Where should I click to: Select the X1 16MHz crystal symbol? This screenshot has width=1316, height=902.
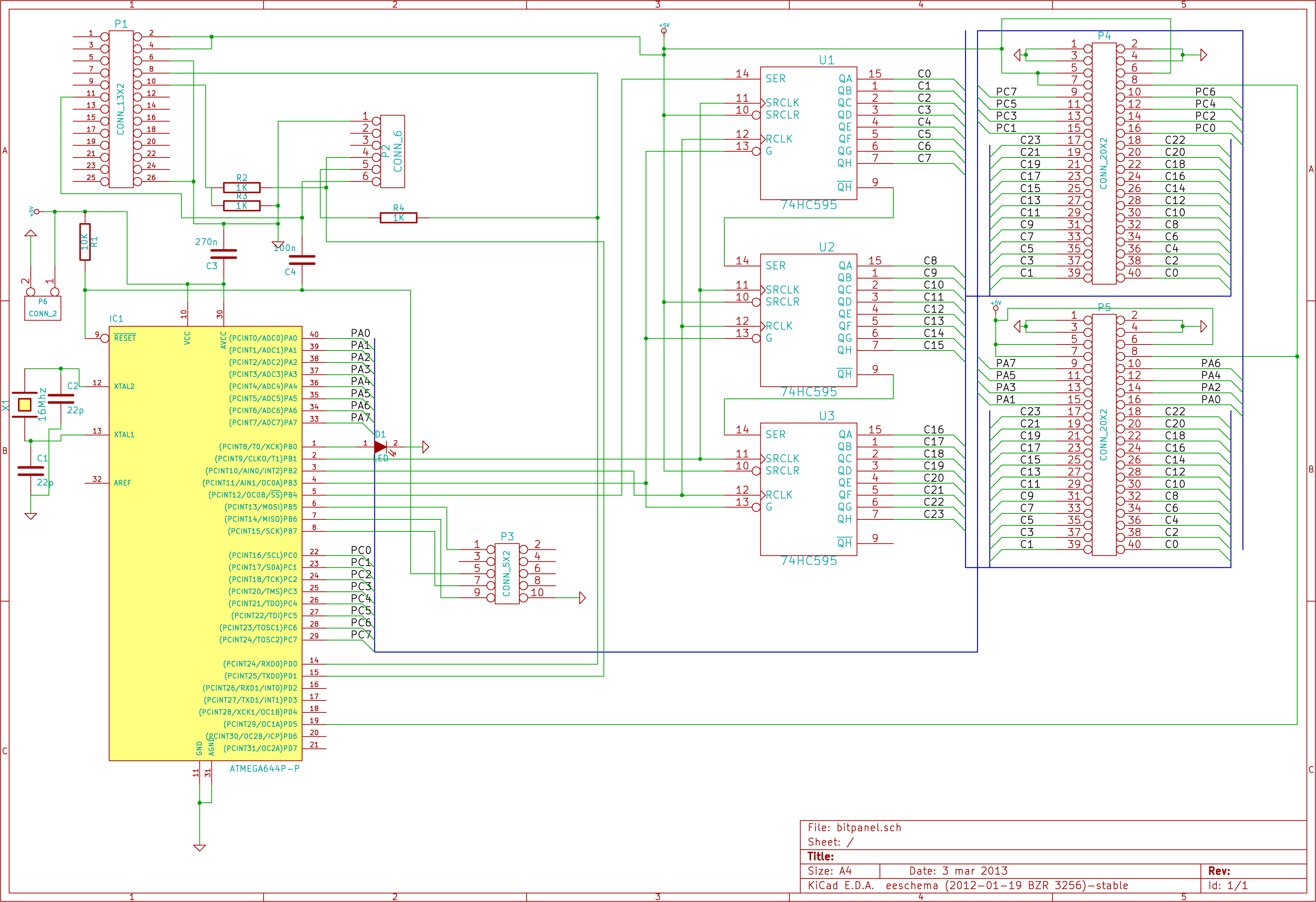[x=24, y=404]
